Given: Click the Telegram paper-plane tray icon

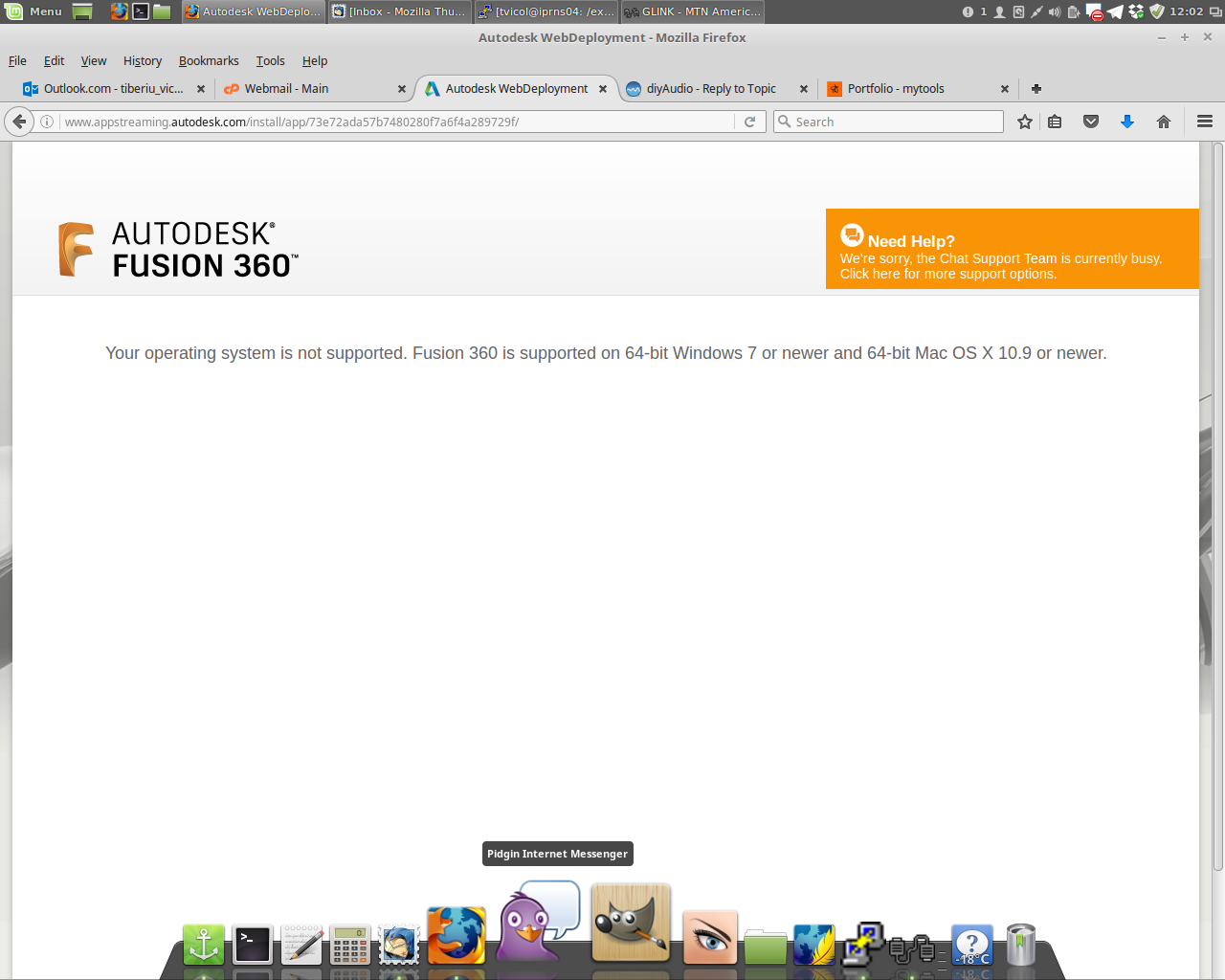Looking at the screenshot, I should click(x=1115, y=11).
